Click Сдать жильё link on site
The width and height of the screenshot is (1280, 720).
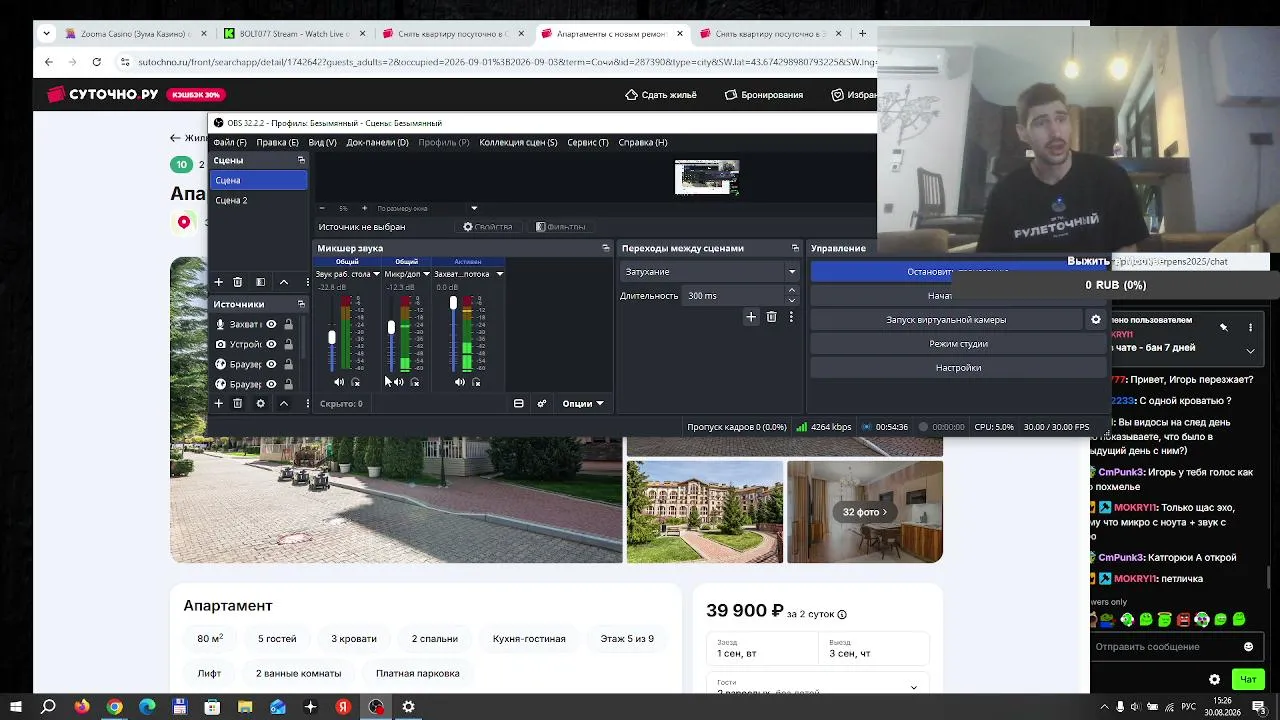[661, 95]
